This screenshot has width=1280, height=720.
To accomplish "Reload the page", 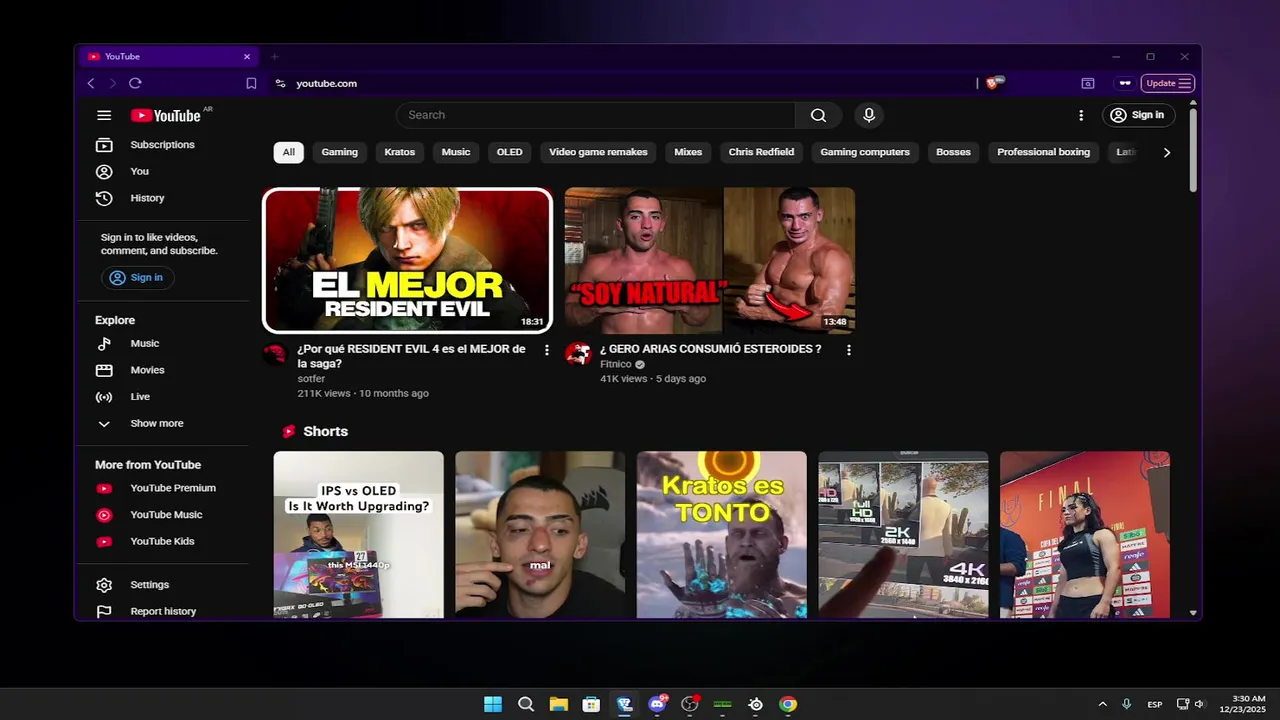I will [135, 83].
